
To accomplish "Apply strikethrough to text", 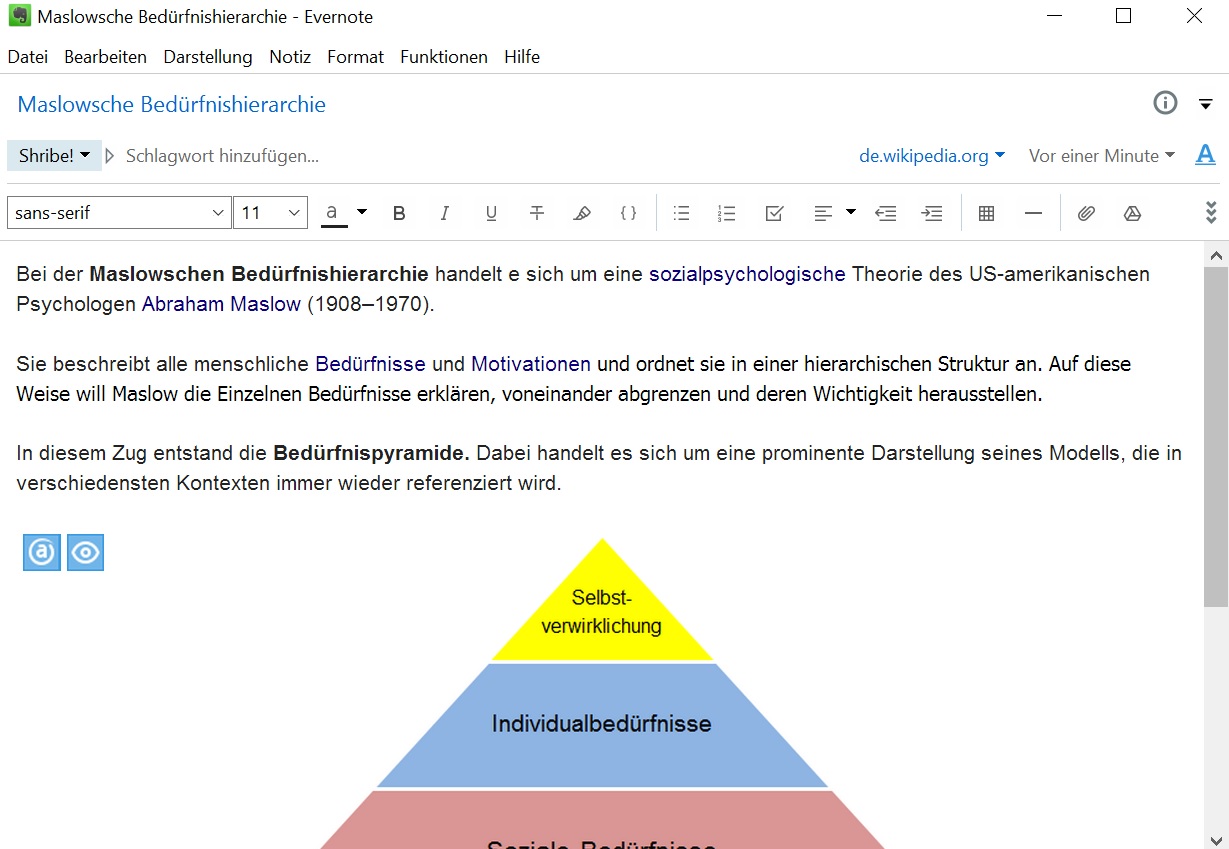I will tap(537, 213).
